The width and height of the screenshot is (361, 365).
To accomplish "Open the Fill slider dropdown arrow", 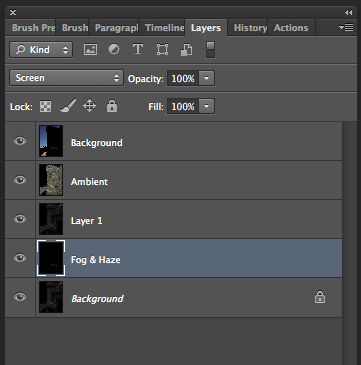I will click(207, 107).
